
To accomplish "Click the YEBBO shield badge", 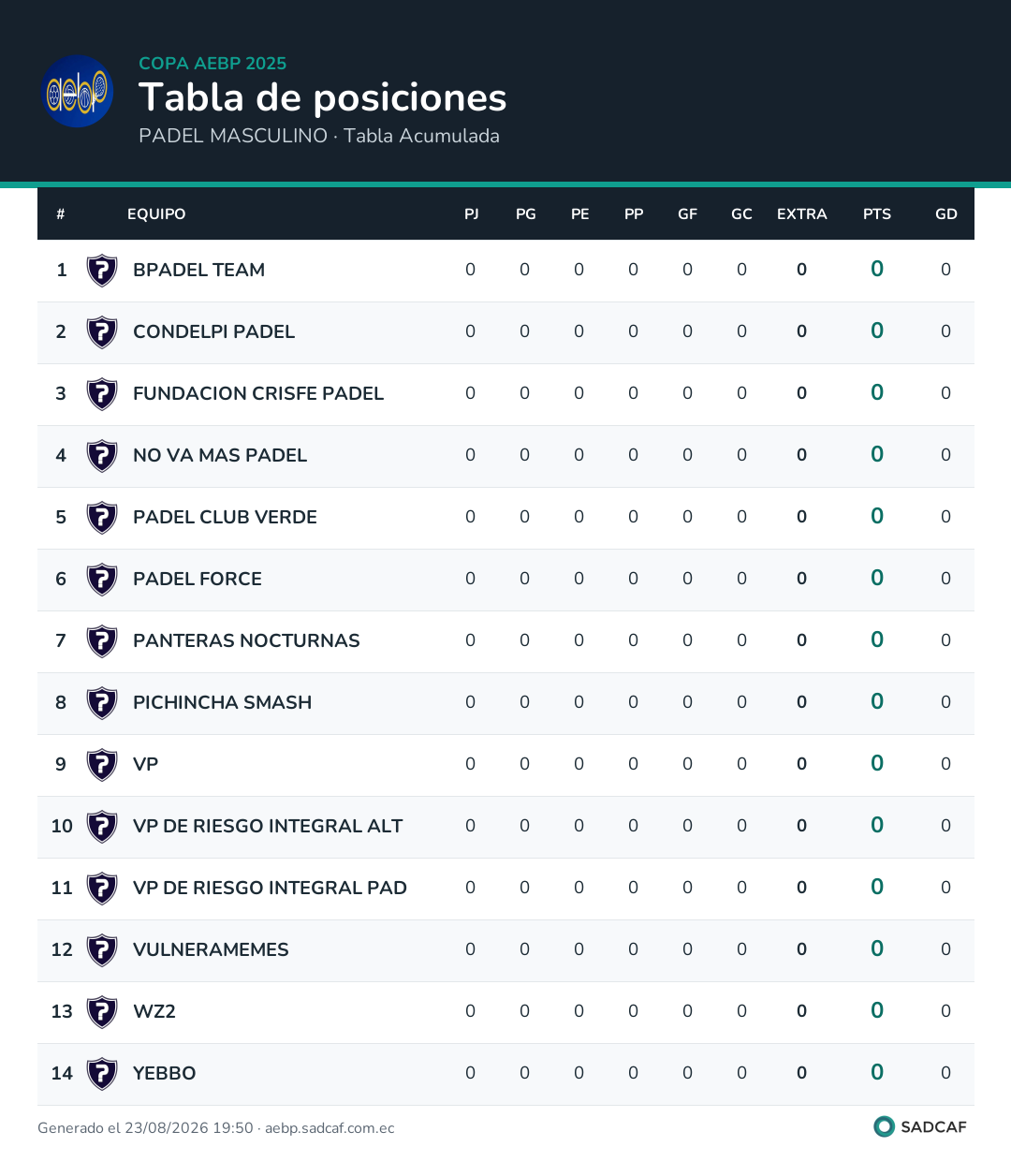I will coord(102,1074).
